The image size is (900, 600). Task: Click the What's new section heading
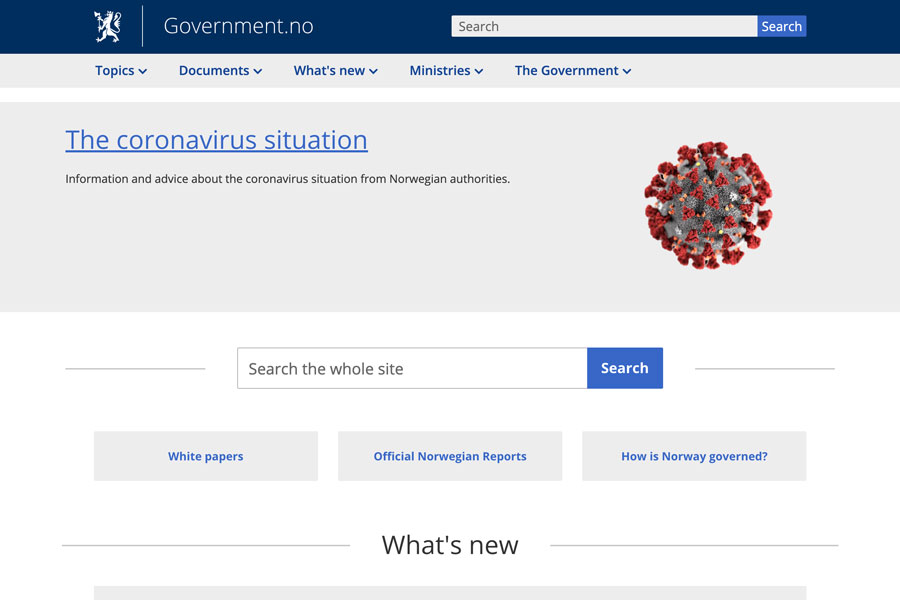pyautogui.click(x=450, y=545)
